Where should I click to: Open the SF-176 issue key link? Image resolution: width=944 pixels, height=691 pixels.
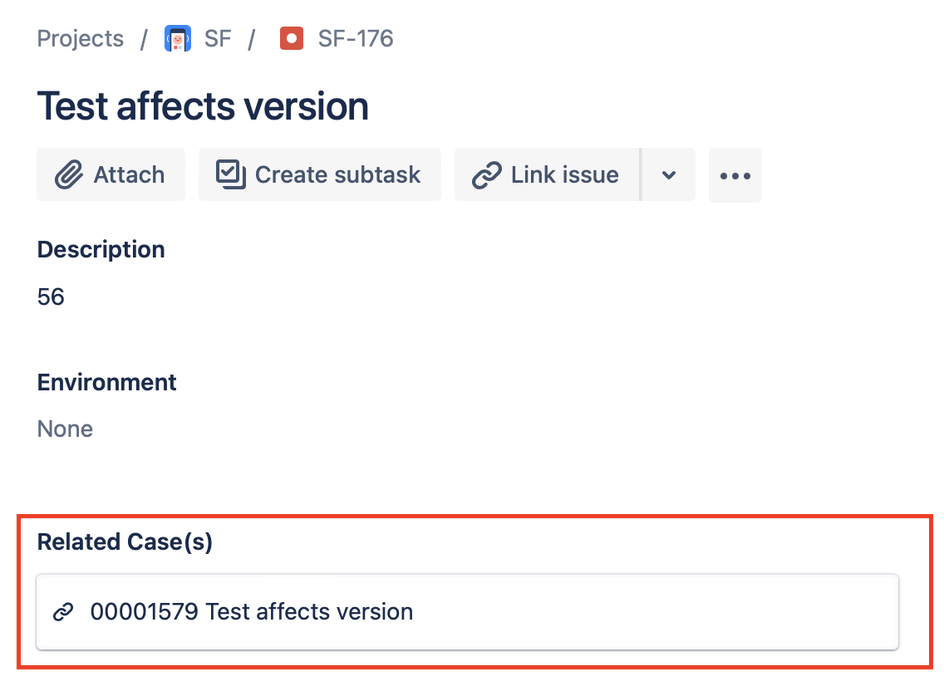[x=355, y=39]
